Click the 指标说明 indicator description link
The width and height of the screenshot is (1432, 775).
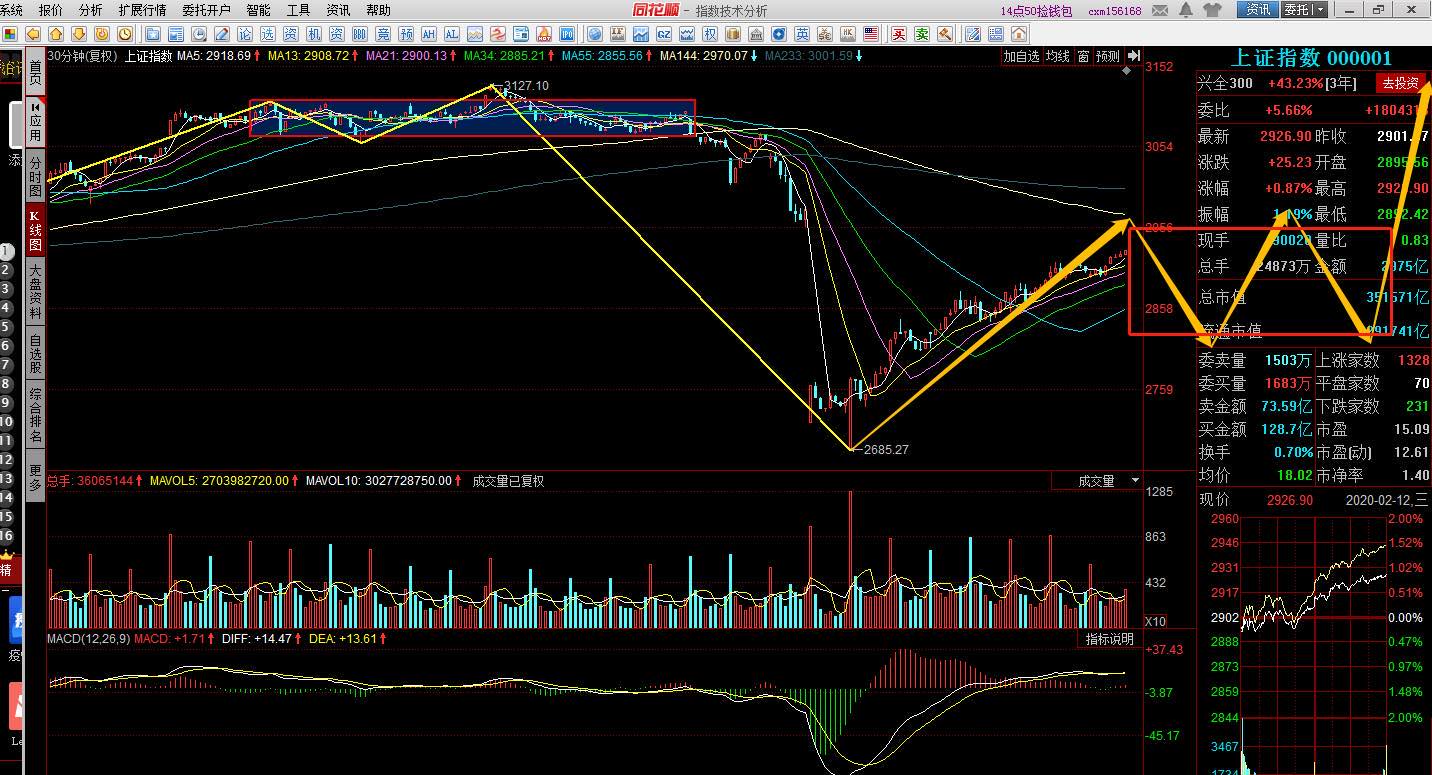point(1110,639)
